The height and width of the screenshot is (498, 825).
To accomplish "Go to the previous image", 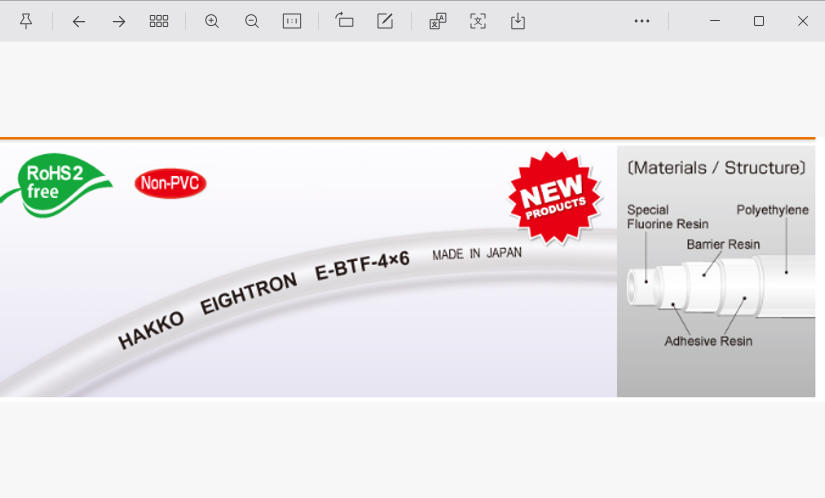I will pyautogui.click(x=79, y=22).
